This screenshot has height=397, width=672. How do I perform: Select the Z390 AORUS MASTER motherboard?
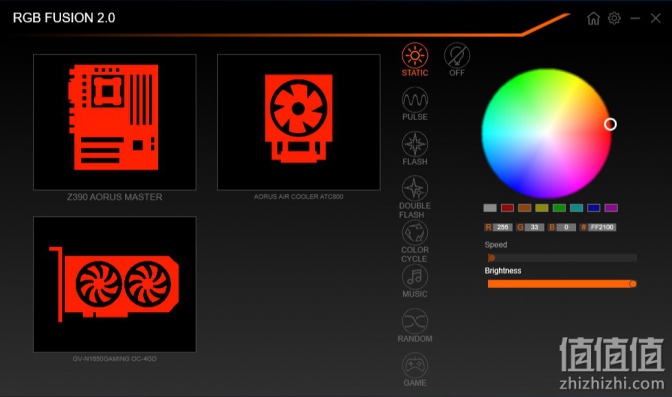point(115,122)
